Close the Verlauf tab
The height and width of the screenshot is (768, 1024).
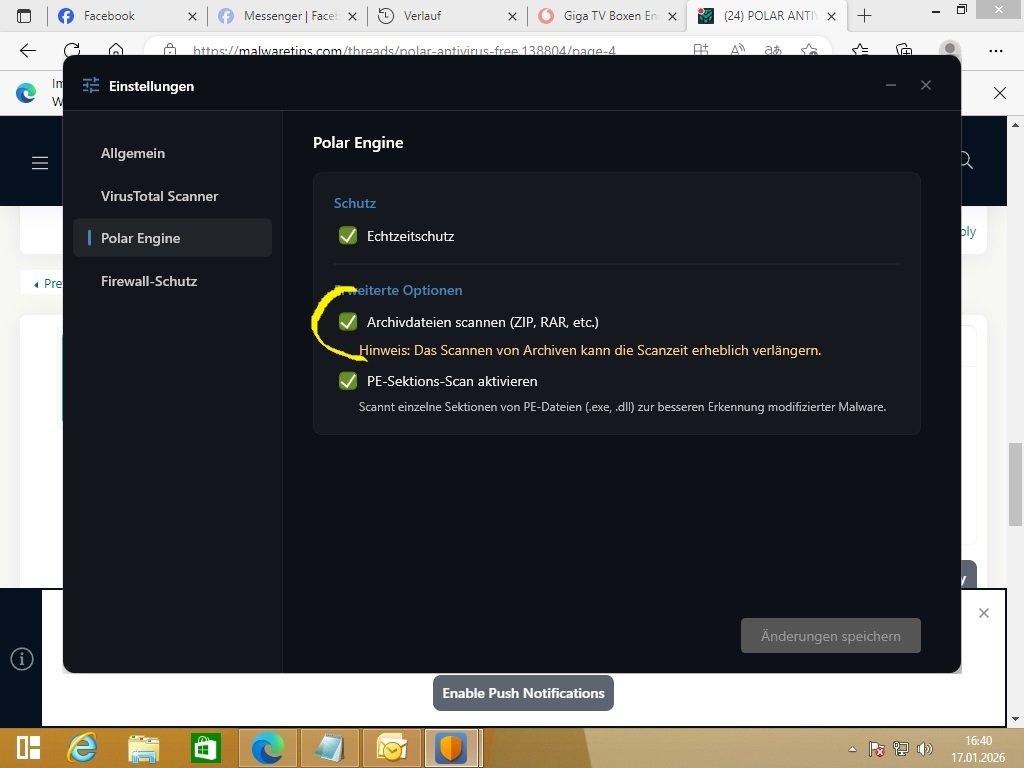click(x=512, y=16)
